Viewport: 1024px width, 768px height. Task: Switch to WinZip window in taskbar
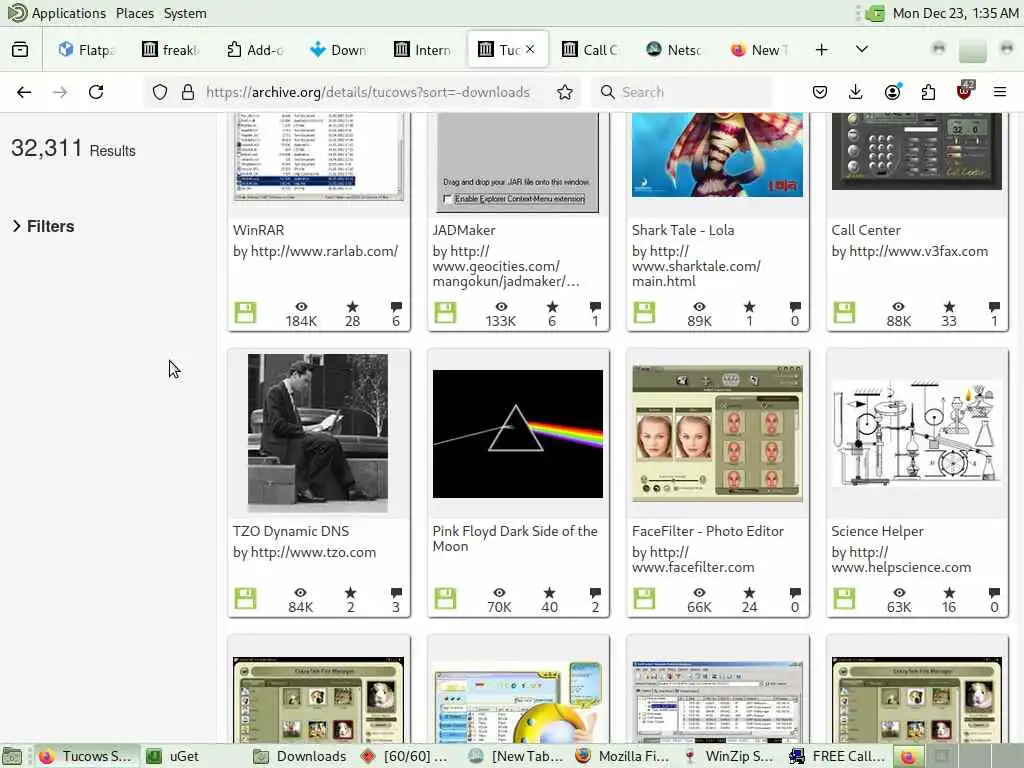730,756
